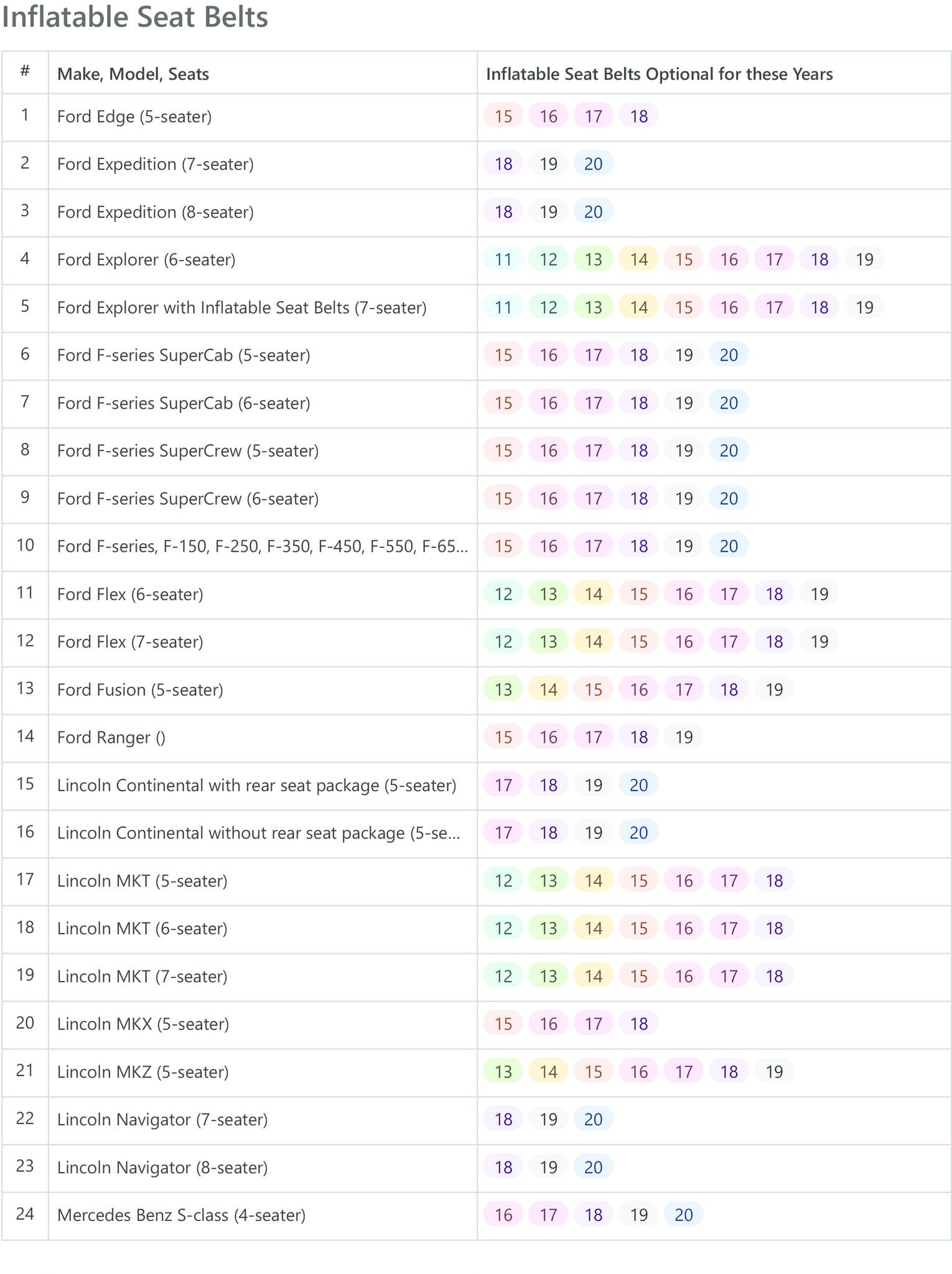Select year 18 tag for Ford F-series SuperCrew (6-seater)
Viewport: 952px width, 1274px height.
click(639, 498)
